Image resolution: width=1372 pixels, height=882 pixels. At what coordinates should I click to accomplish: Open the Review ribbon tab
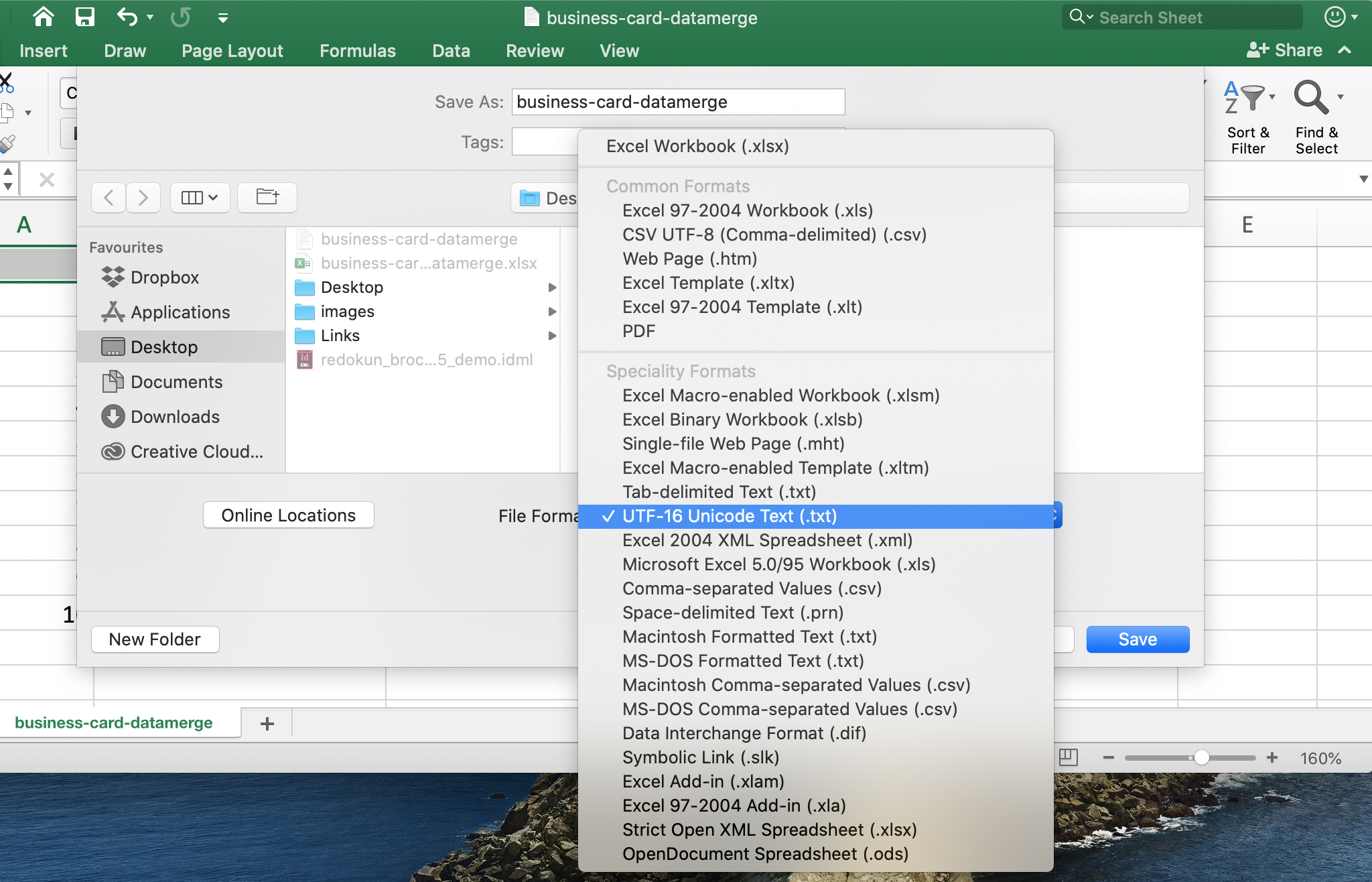535,51
